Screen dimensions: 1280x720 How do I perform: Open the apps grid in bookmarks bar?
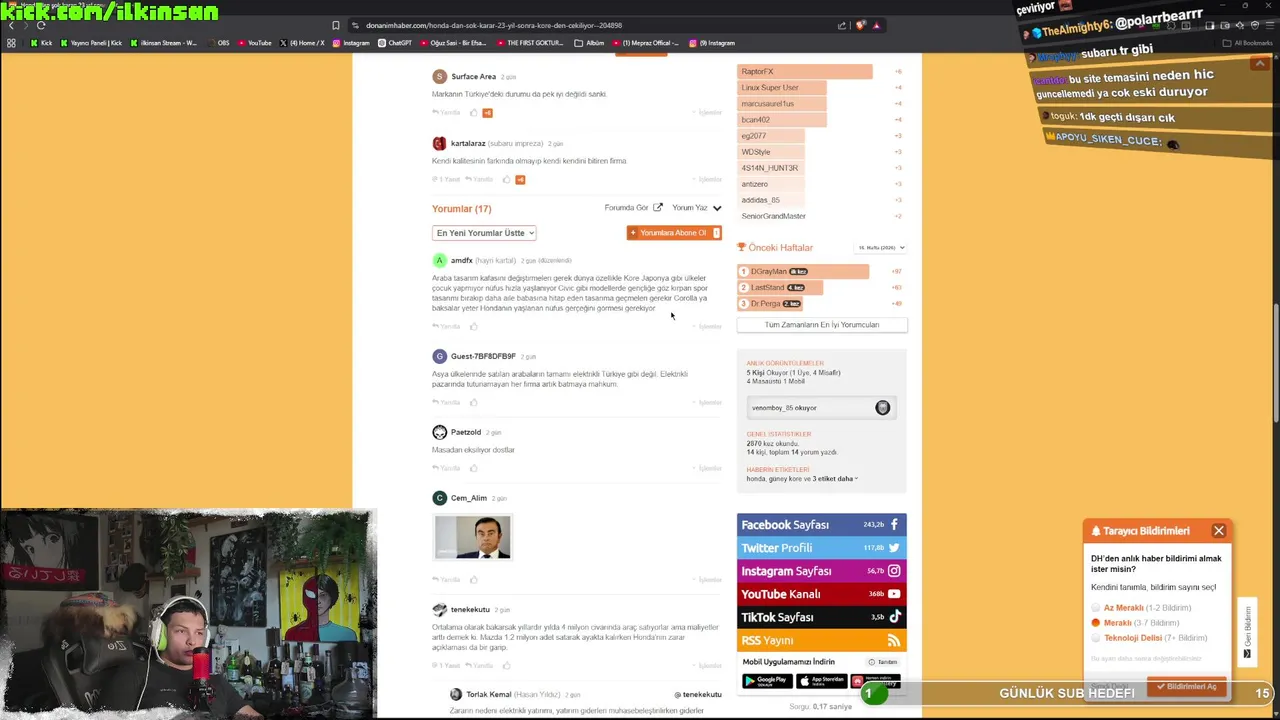pyautogui.click(x=11, y=43)
